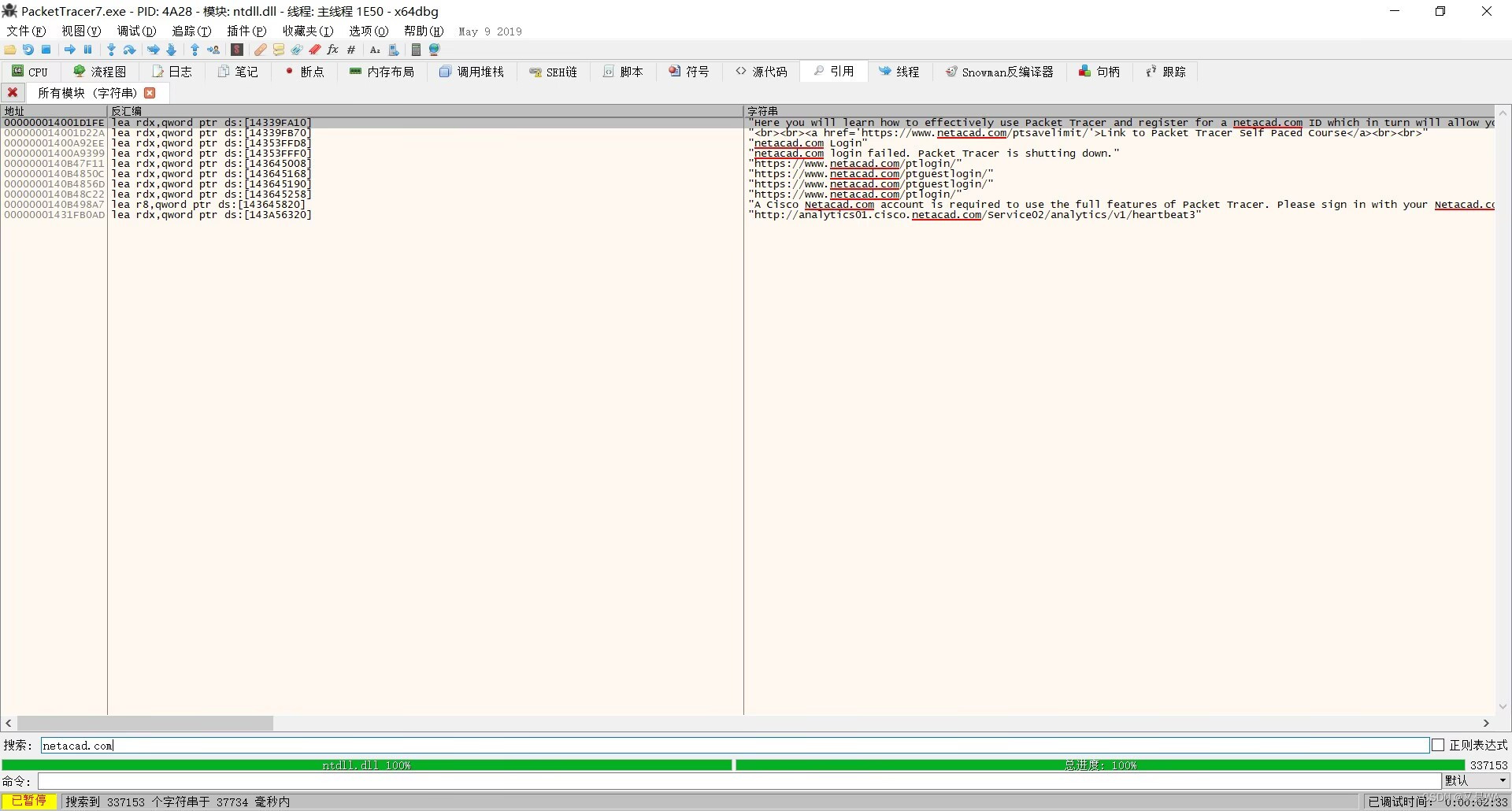Click the 命令 command input field
The width and height of the screenshot is (1512, 811).
(x=739, y=780)
